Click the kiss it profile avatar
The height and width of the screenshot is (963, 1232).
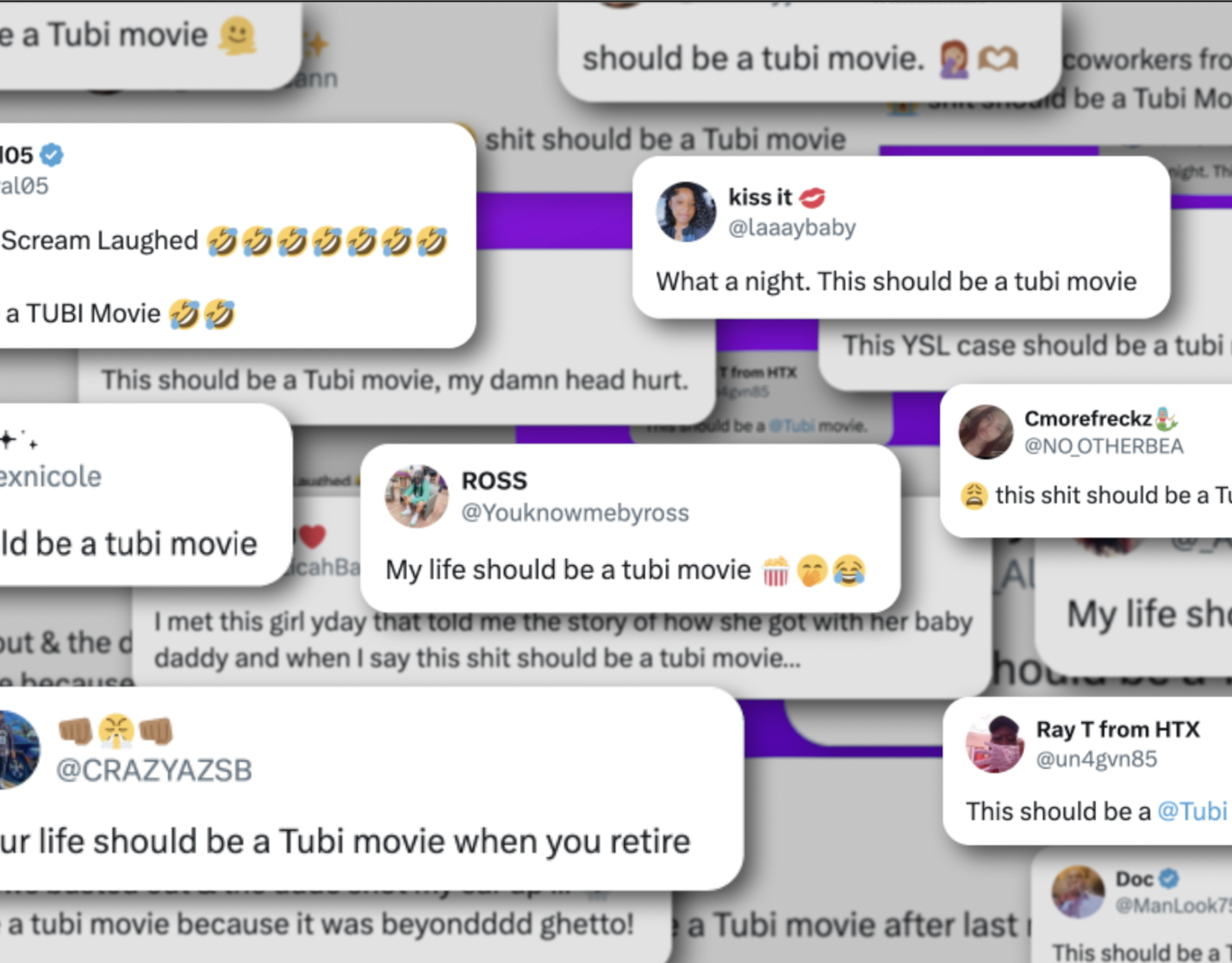point(686,211)
